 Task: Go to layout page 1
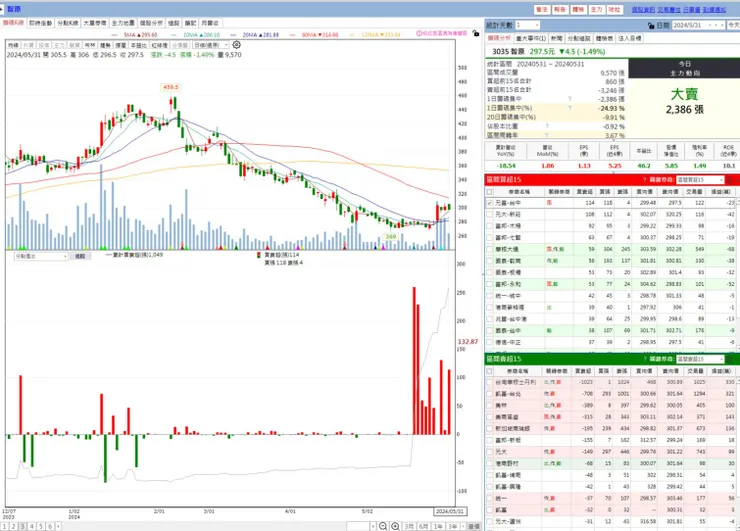pos(5,526)
